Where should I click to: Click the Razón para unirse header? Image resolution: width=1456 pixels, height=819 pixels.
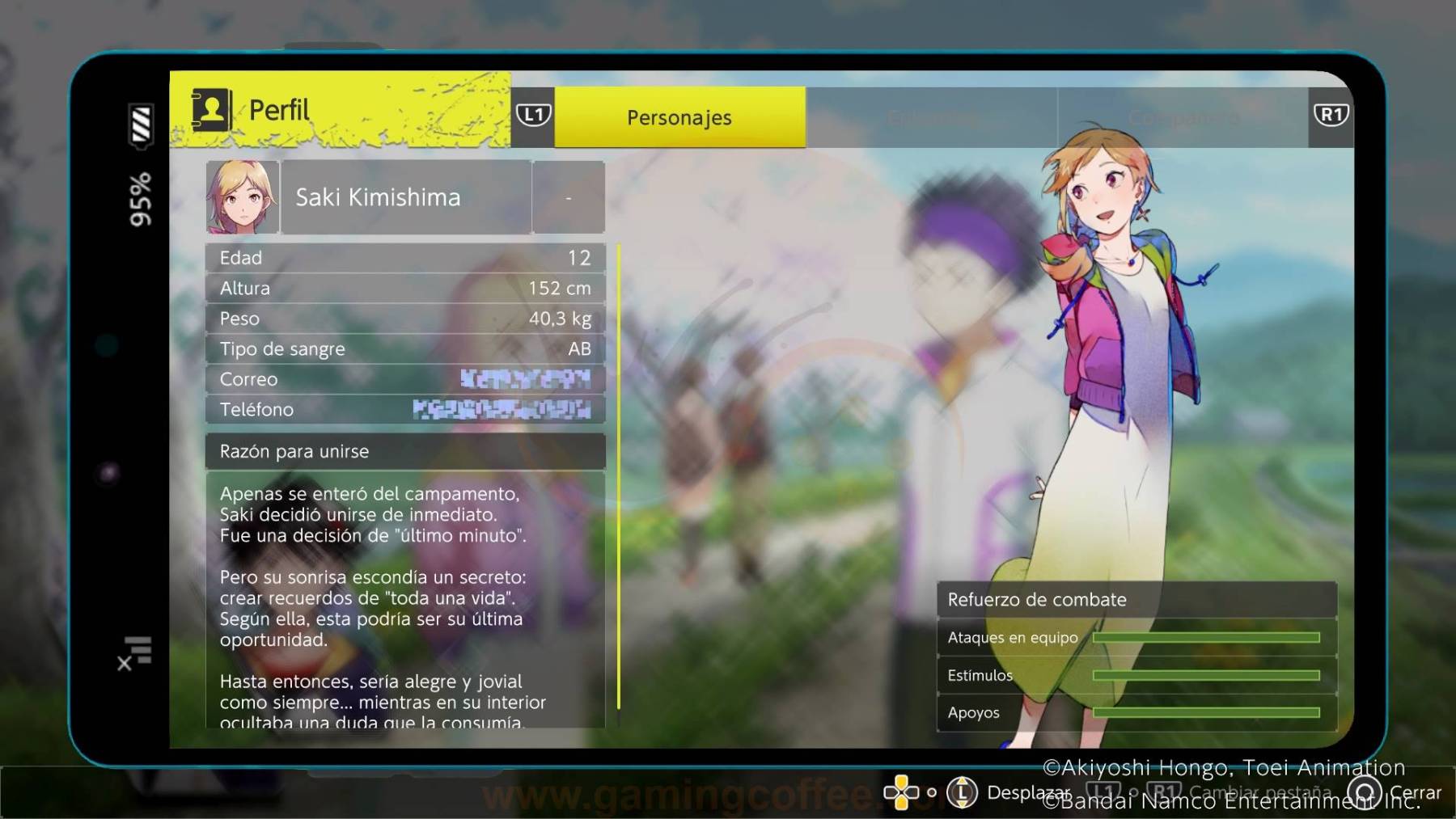point(405,451)
